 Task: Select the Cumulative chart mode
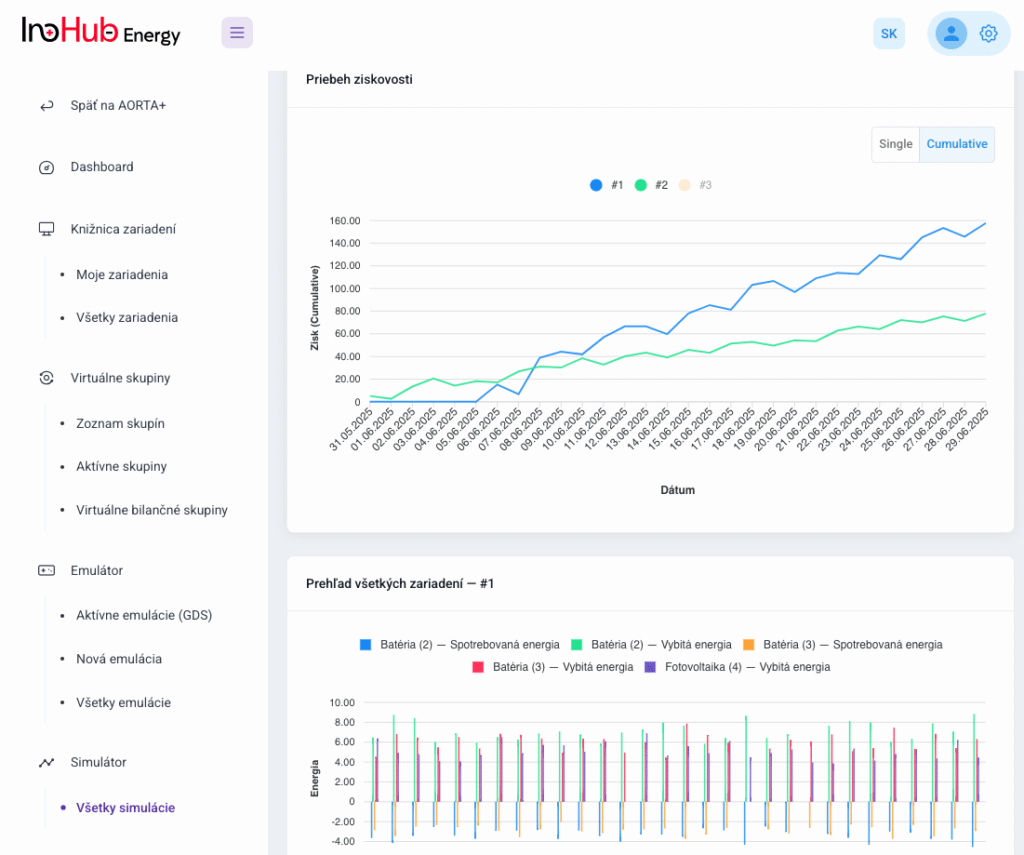956,144
